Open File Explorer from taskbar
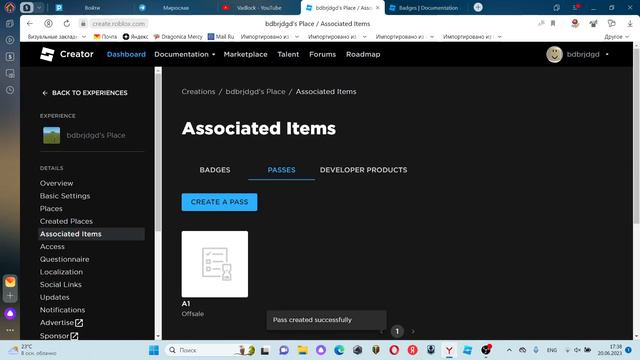The image size is (640, 360). point(302,350)
